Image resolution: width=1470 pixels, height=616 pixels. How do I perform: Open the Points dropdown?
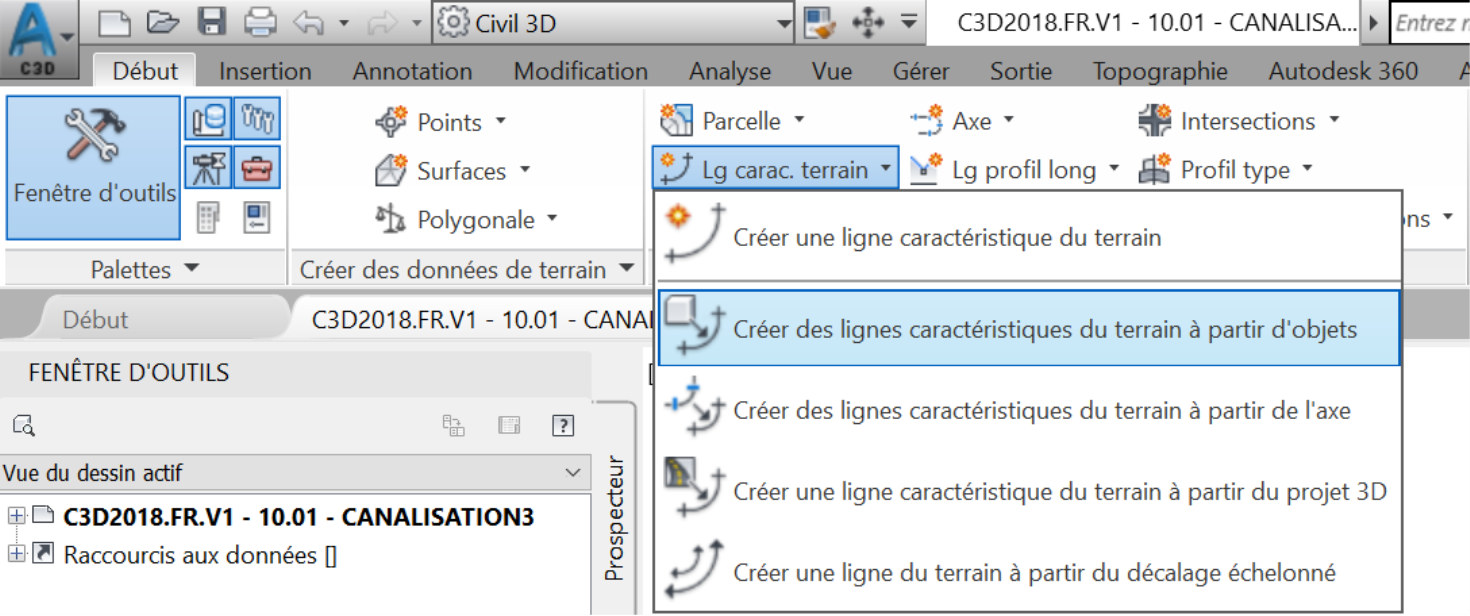(440, 122)
